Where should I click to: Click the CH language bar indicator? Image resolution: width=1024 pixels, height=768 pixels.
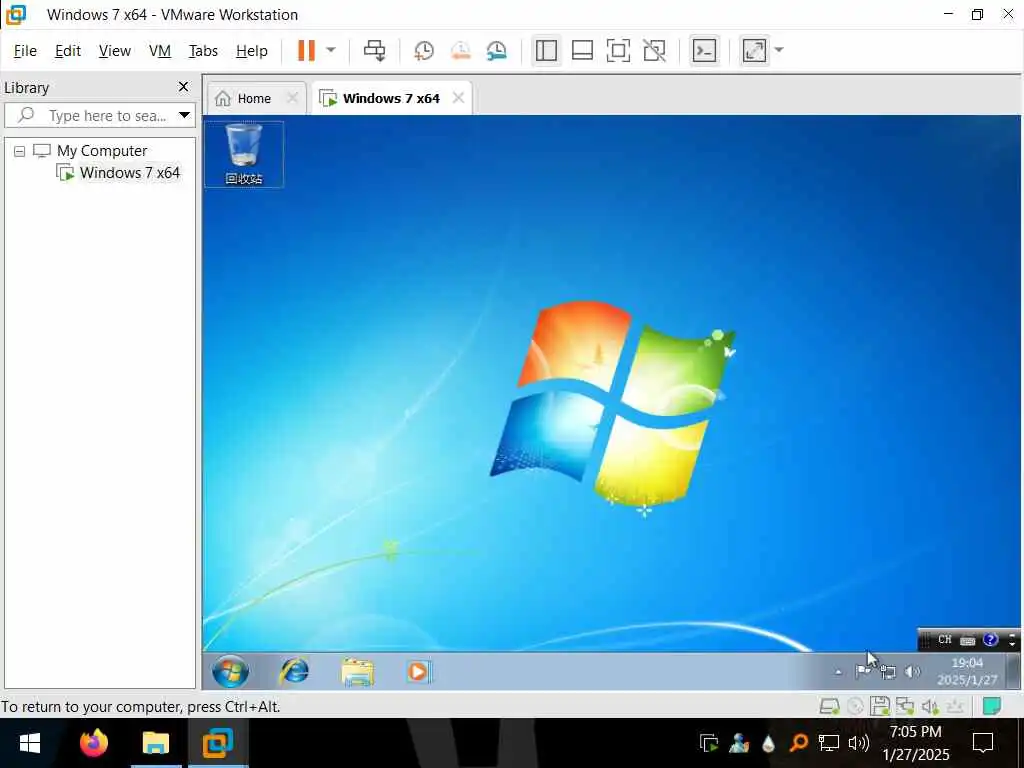(944, 640)
